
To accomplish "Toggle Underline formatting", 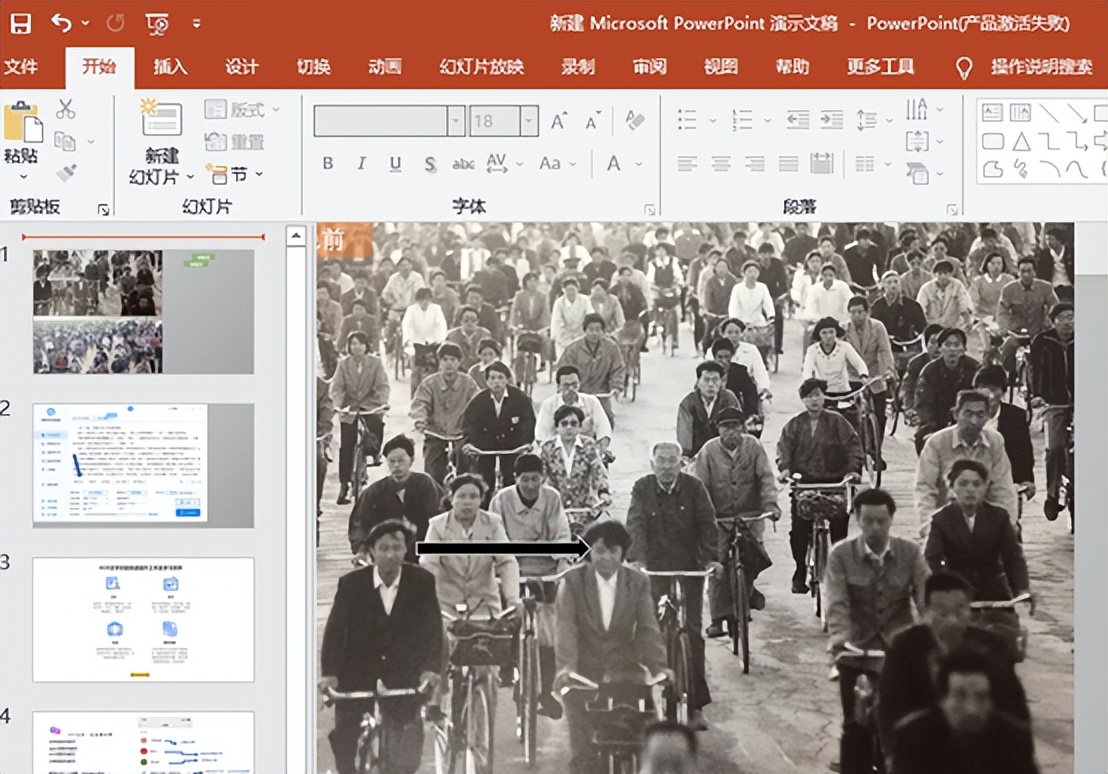I will [x=395, y=164].
